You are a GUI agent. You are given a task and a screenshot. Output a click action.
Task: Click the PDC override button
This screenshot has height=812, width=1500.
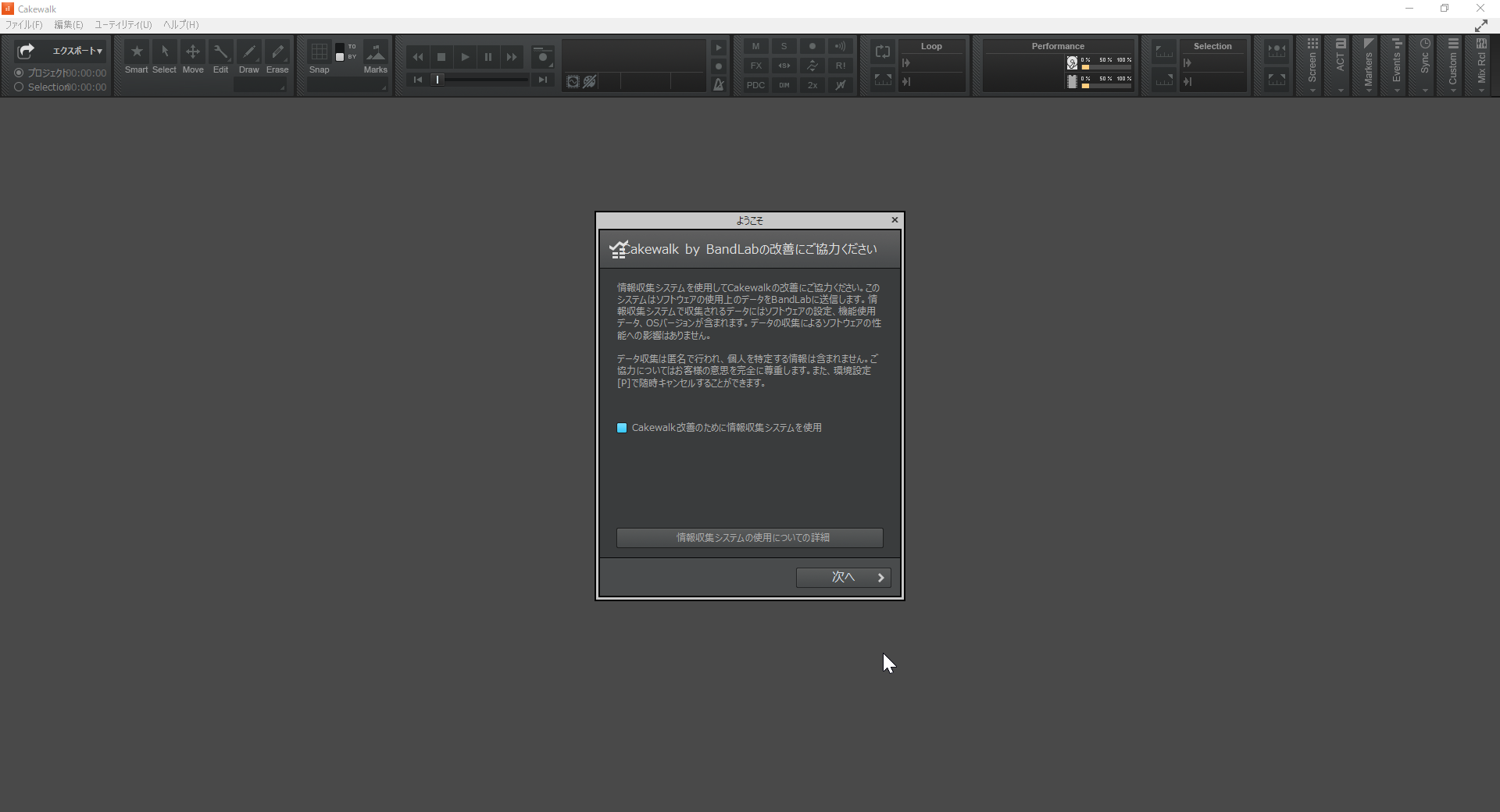click(755, 85)
